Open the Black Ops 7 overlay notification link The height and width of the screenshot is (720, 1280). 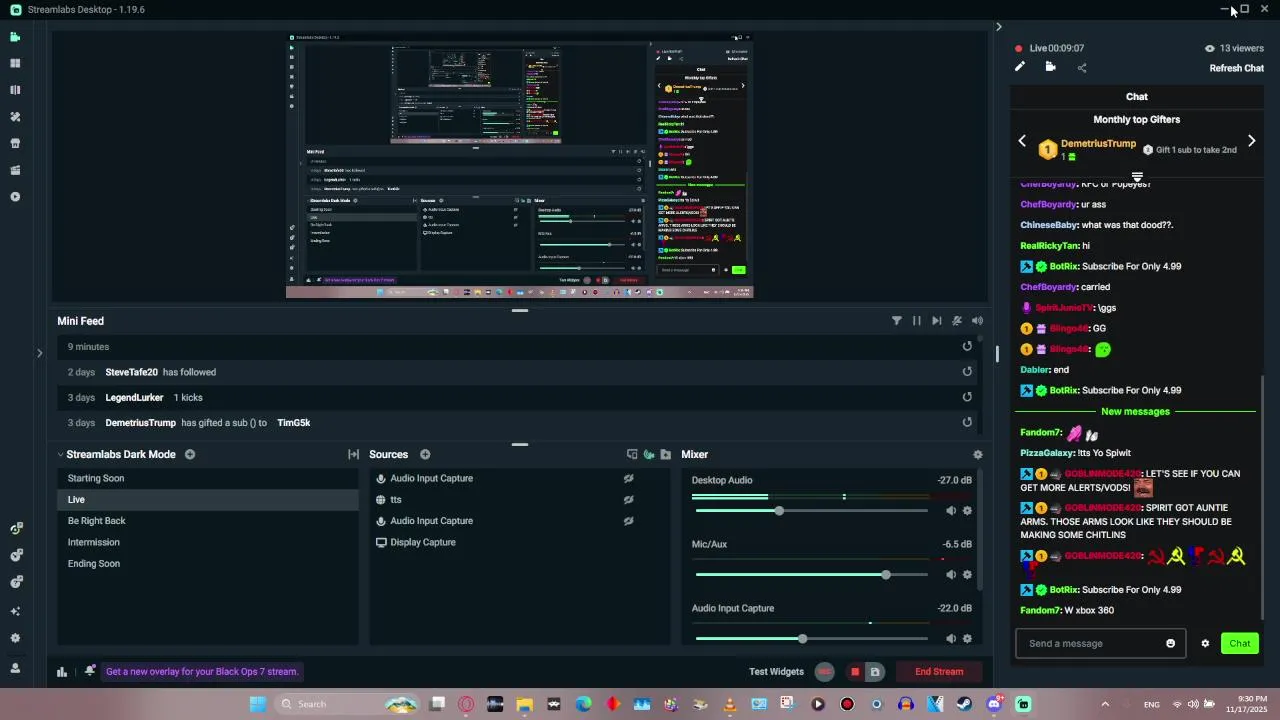202,672
